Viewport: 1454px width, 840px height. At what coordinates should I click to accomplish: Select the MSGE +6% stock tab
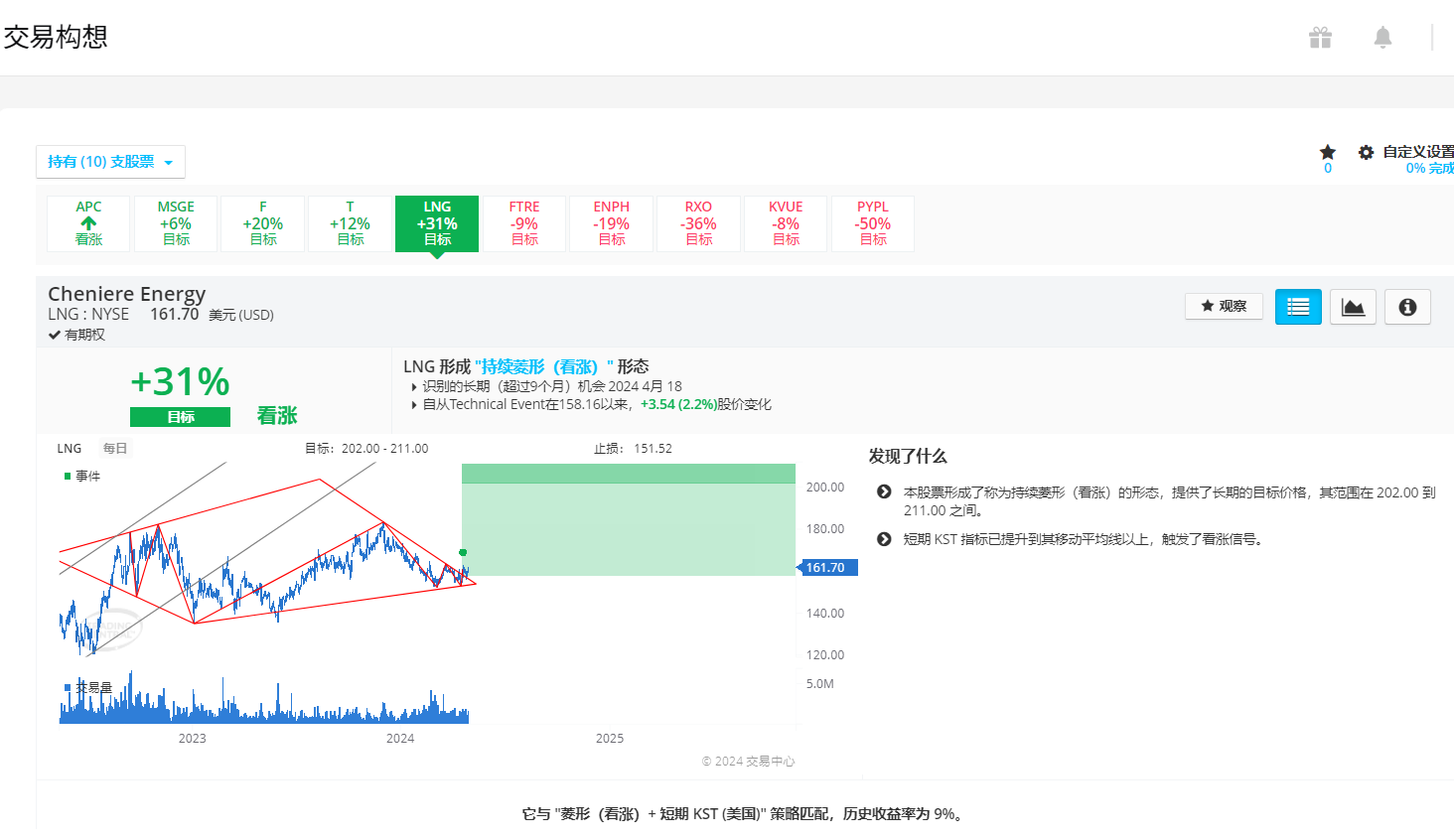coord(176,223)
